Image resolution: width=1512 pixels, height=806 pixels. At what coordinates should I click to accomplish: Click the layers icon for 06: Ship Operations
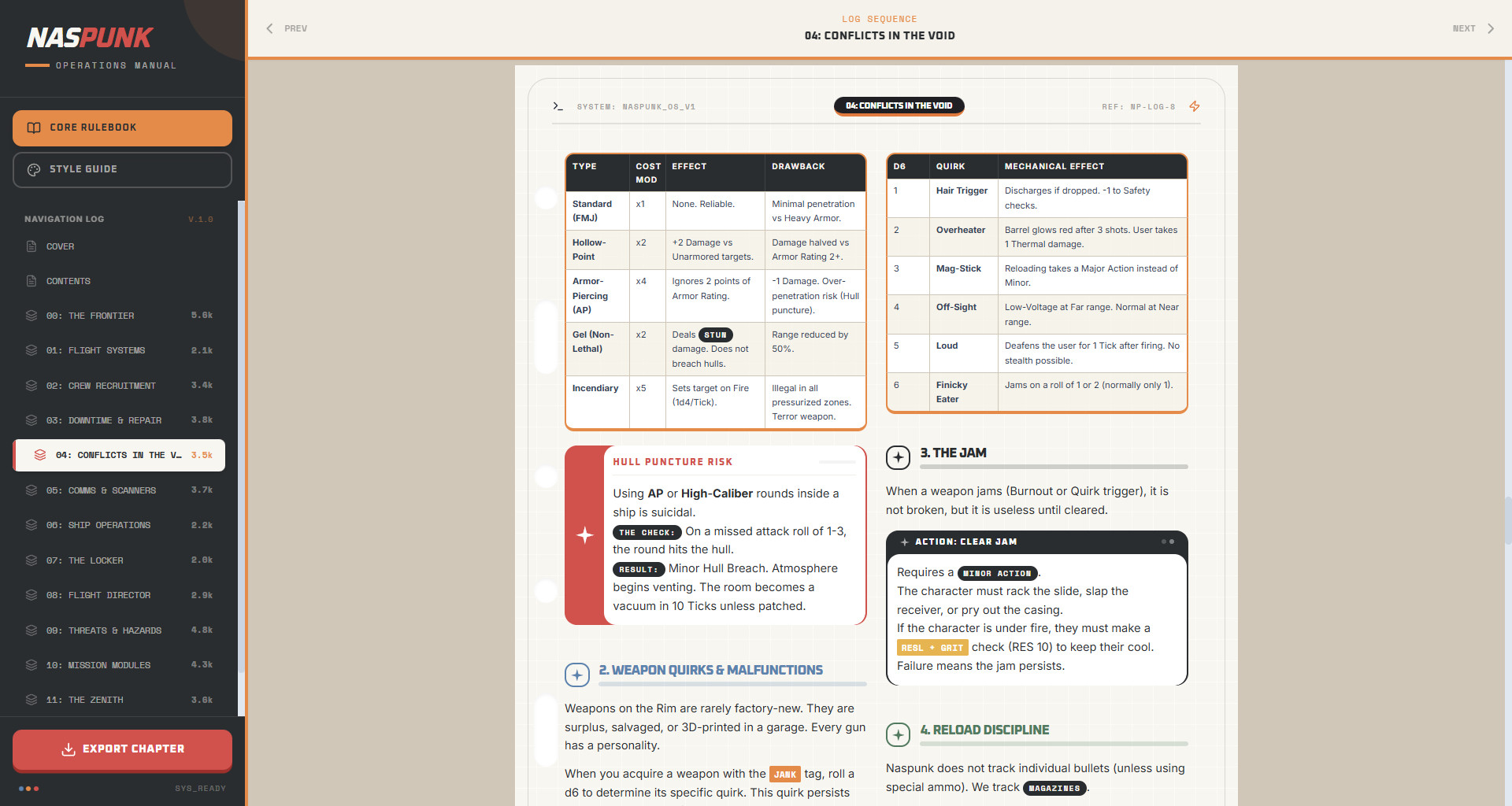[x=31, y=525]
